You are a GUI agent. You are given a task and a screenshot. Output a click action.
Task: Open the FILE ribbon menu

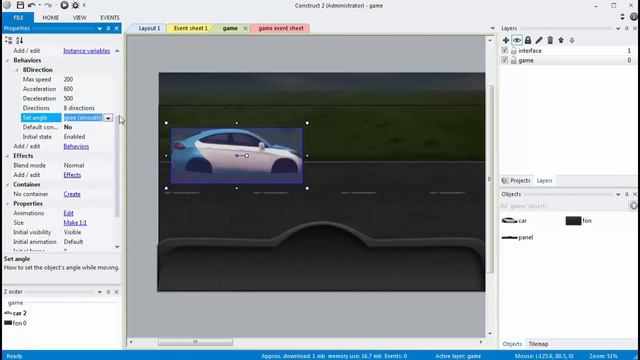(x=18, y=18)
